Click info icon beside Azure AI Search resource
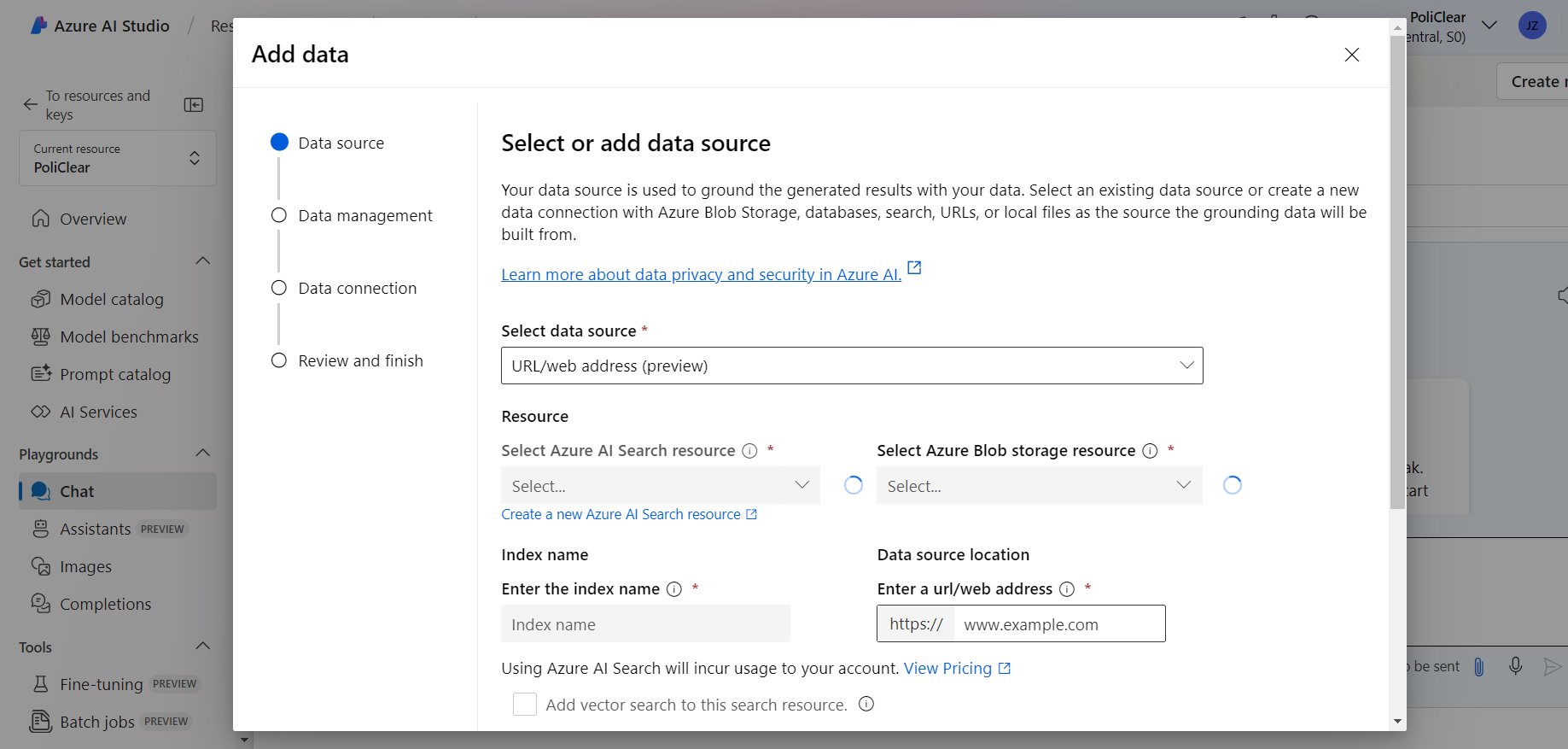Image resolution: width=1568 pixels, height=749 pixels. [749, 451]
